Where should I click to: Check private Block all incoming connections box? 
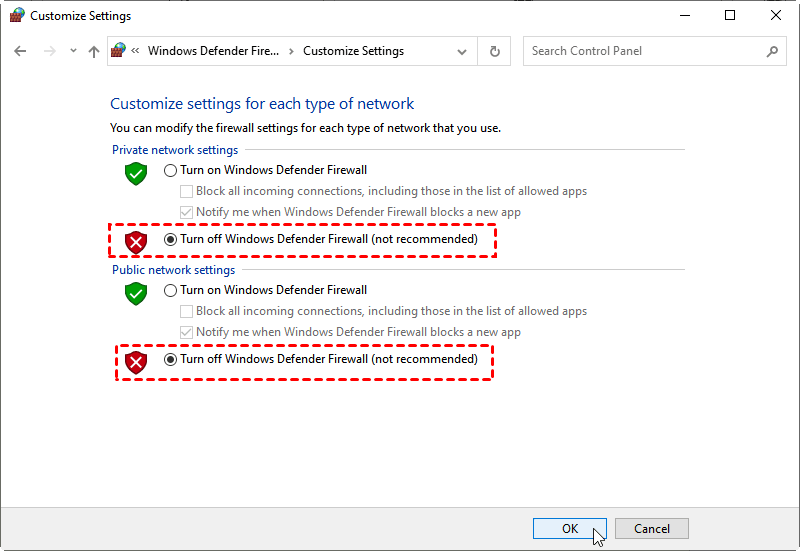click(186, 192)
